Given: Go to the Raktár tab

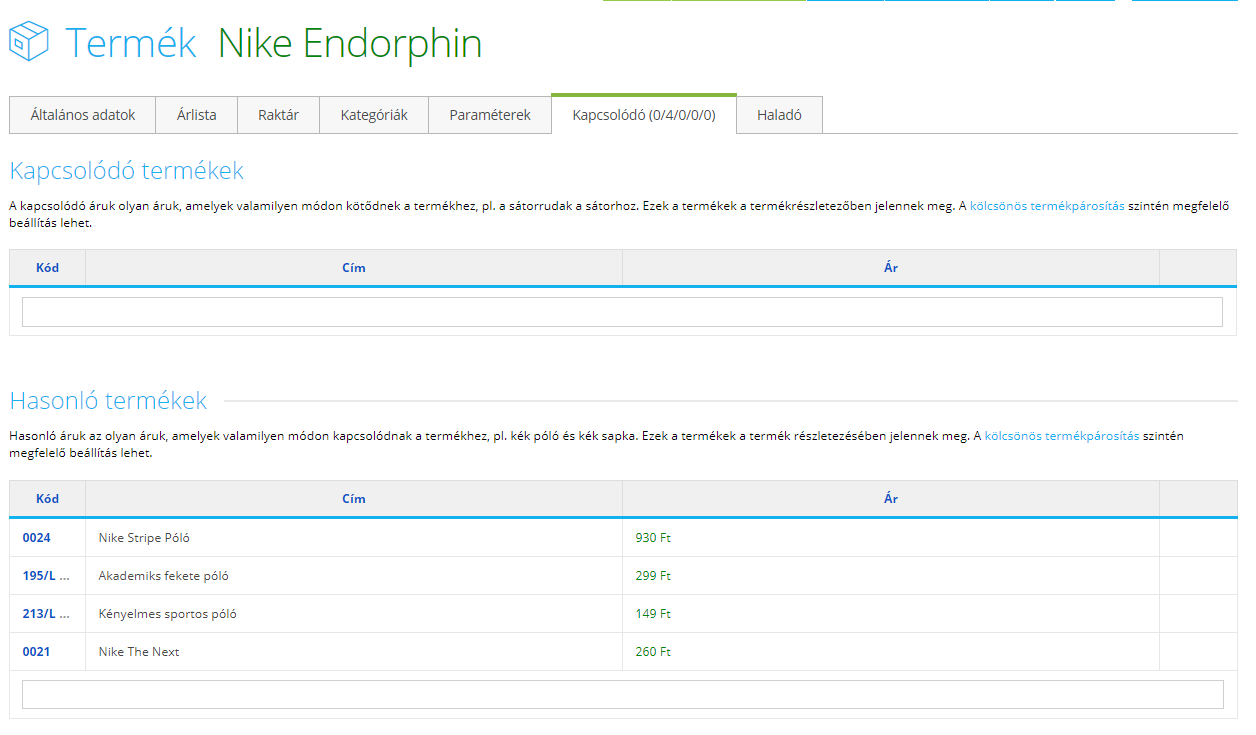Looking at the screenshot, I should coord(278,115).
